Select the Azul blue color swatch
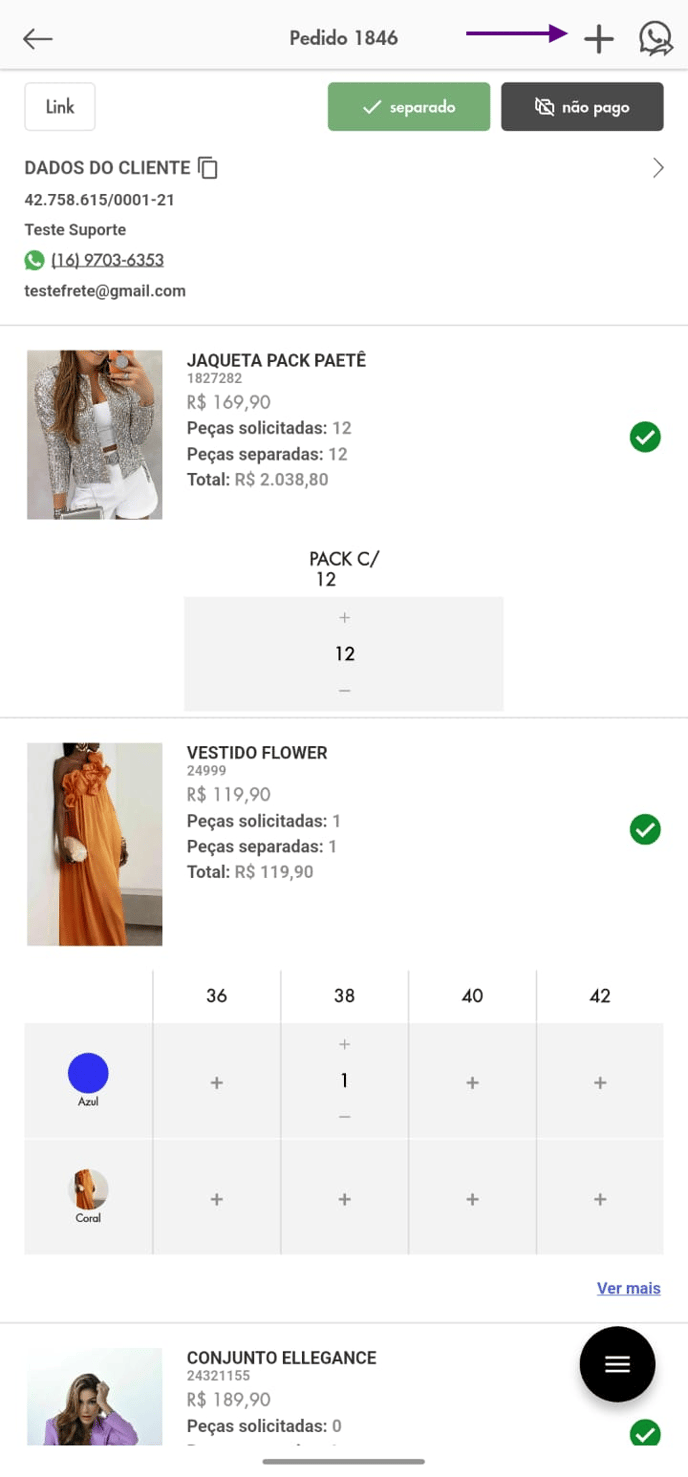 pyautogui.click(x=88, y=1073)
